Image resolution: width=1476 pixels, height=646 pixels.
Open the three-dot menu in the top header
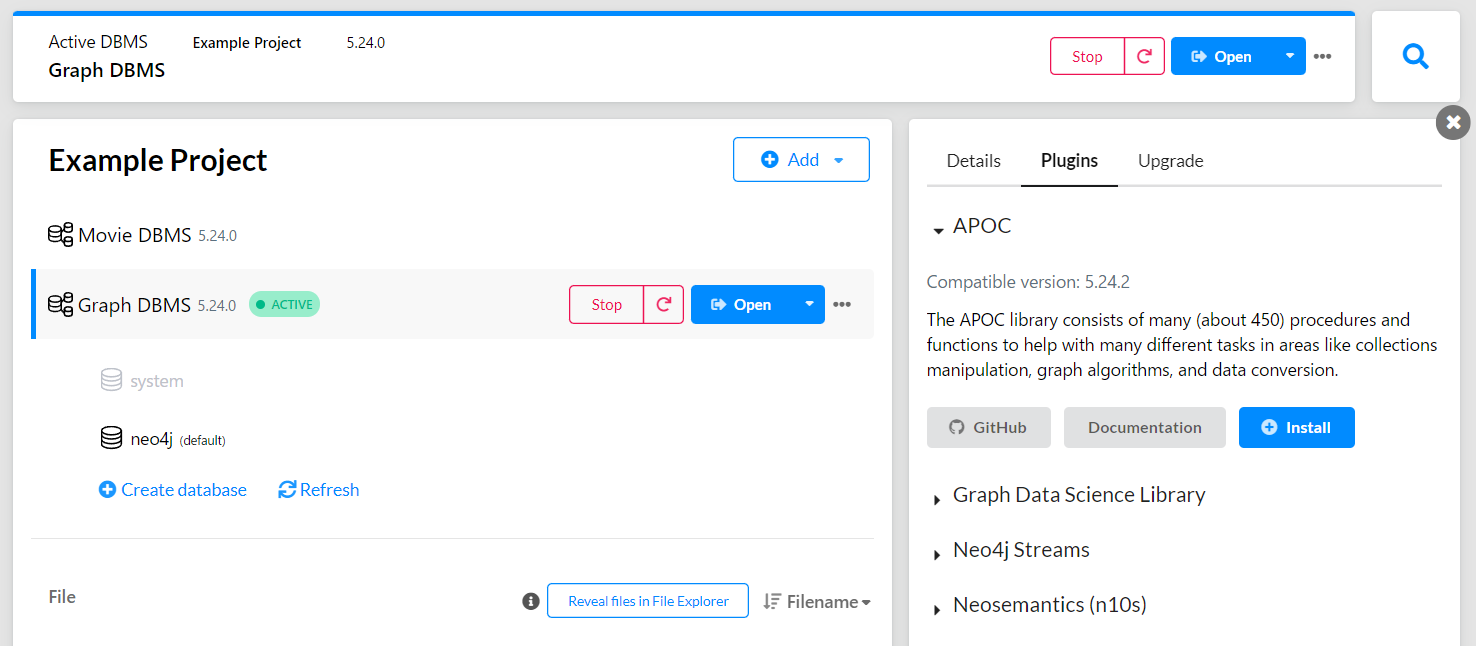pyautogui.click(x=1322, y=57)
